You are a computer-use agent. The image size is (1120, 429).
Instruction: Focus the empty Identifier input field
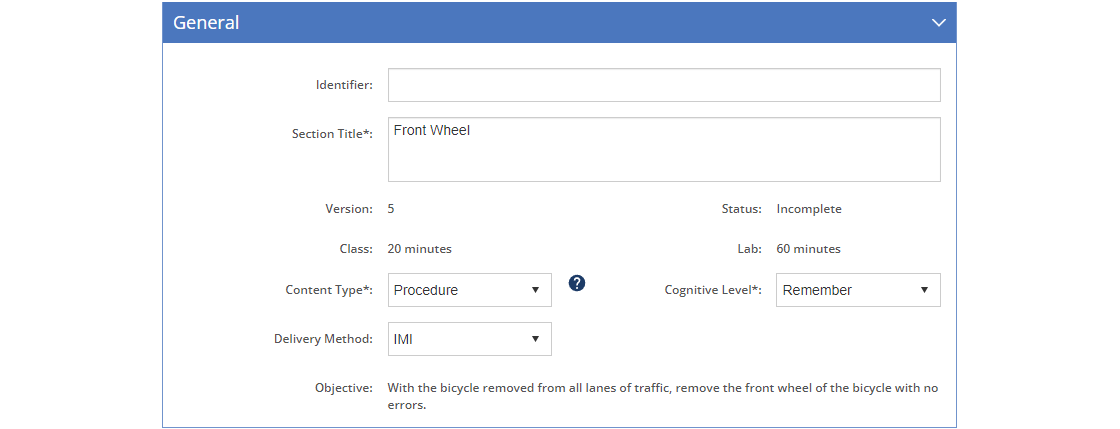[664, 85]
